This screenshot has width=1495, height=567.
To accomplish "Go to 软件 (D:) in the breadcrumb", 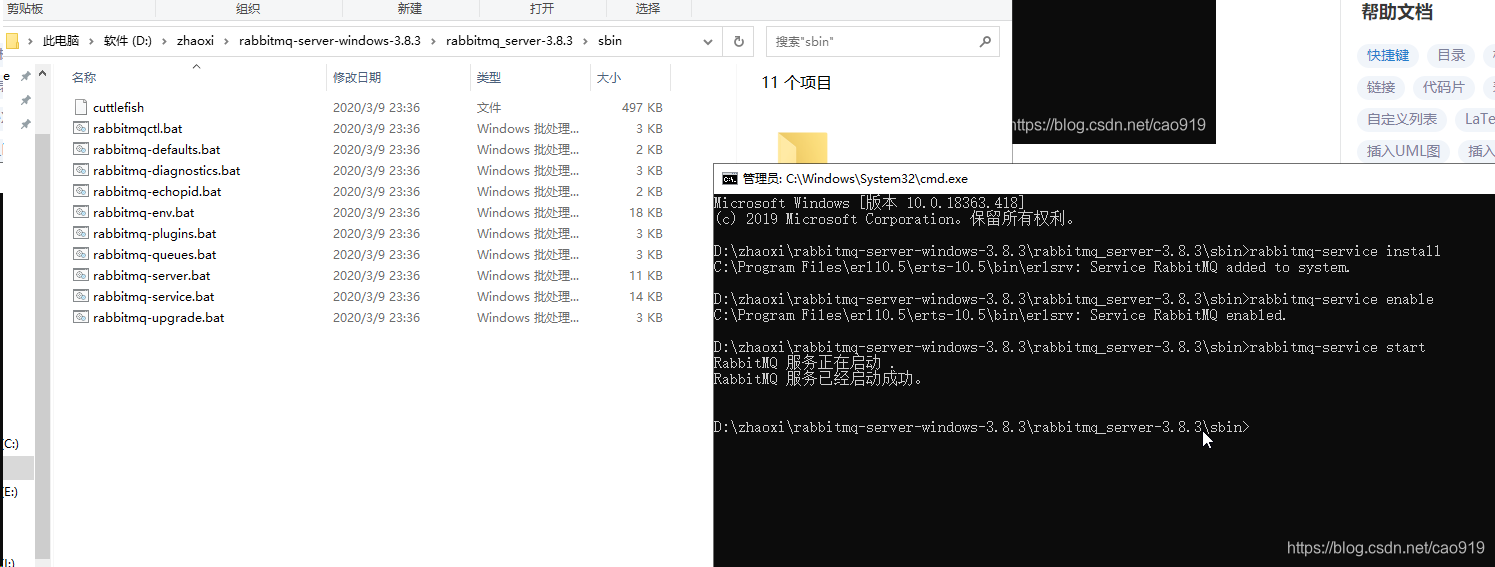I will pos(128,41).
